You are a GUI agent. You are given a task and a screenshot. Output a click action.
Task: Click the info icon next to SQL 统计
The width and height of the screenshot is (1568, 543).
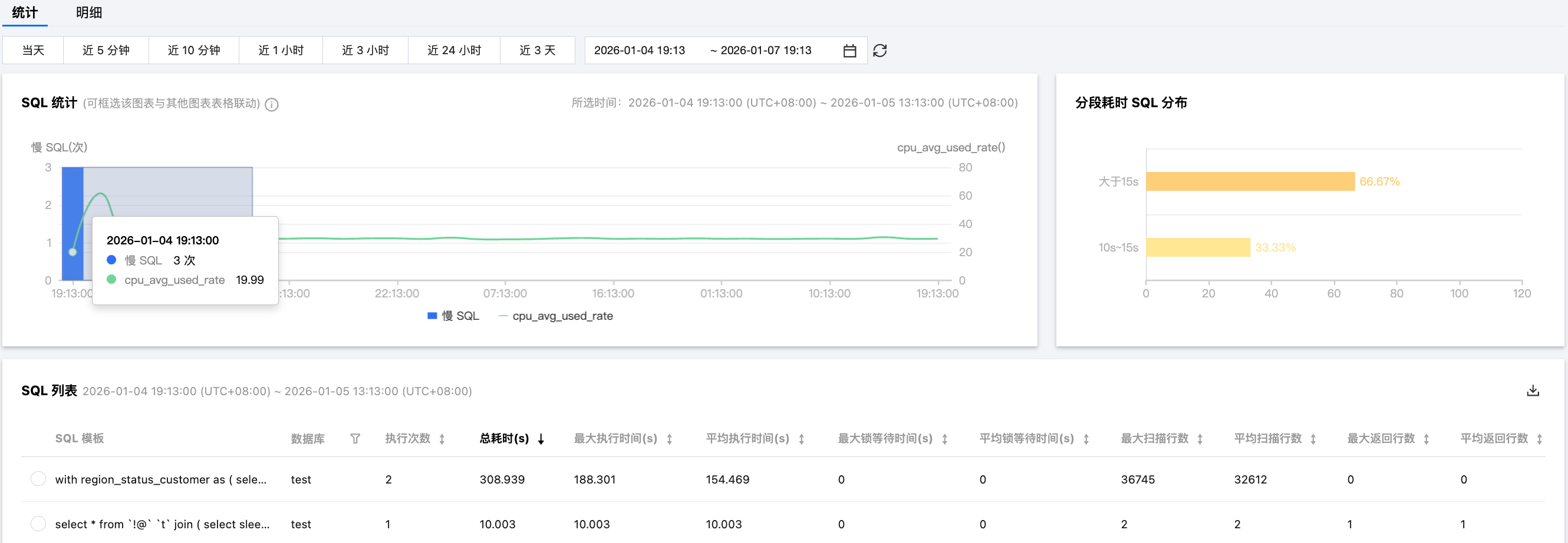pos(272,105)
